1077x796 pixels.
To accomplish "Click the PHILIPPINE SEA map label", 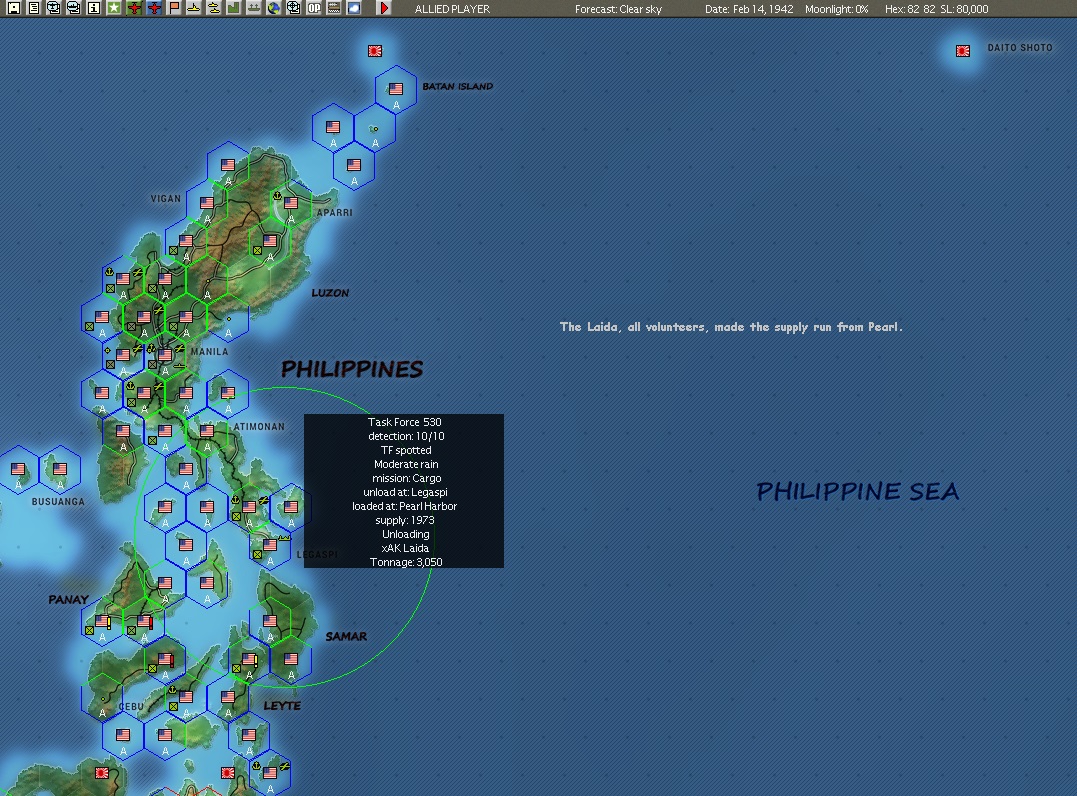I will tap(857, 491).
